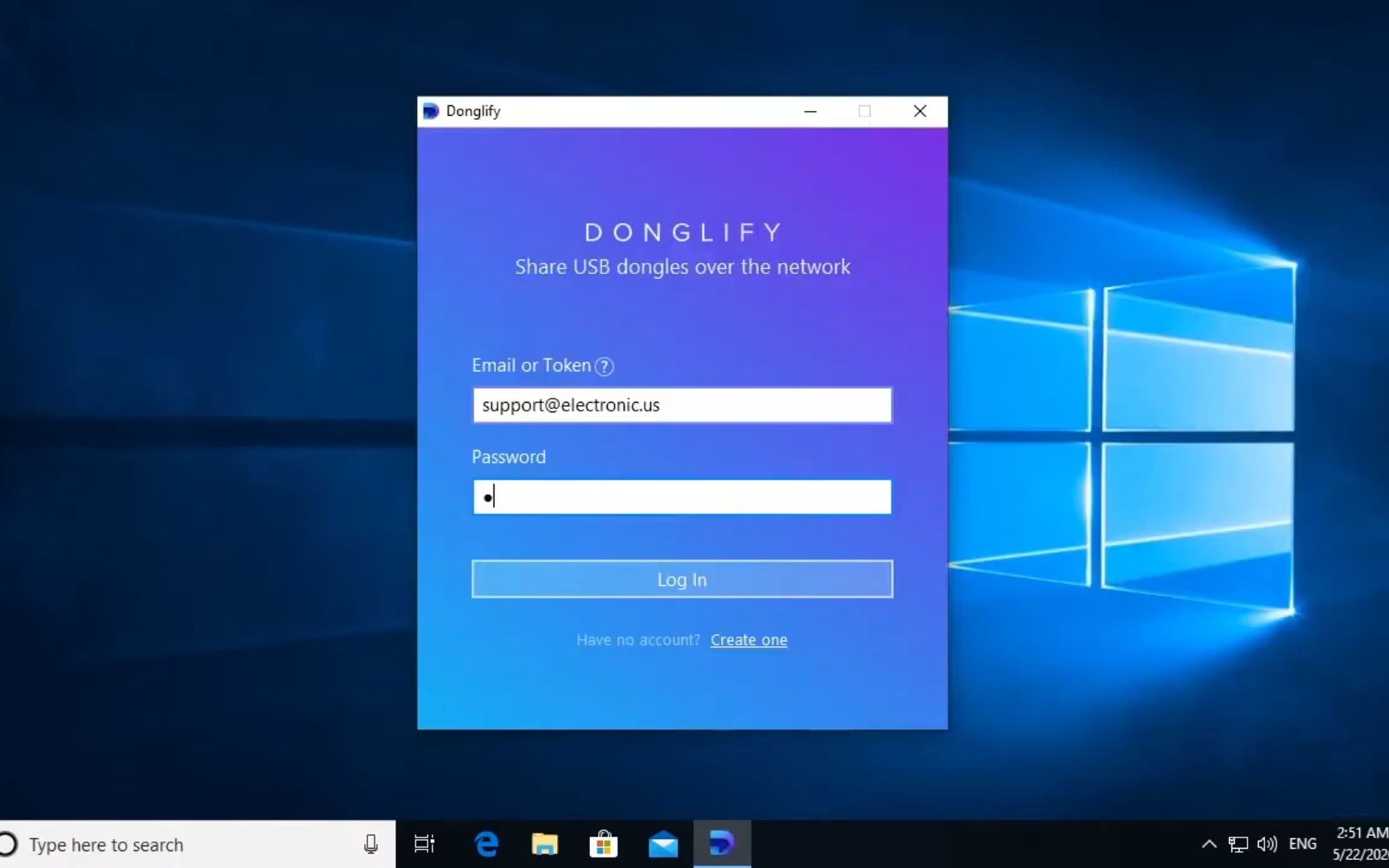The image size is (1389, 868).
Task: Open the Mail app from the taskbar
Action: point(662,844)
